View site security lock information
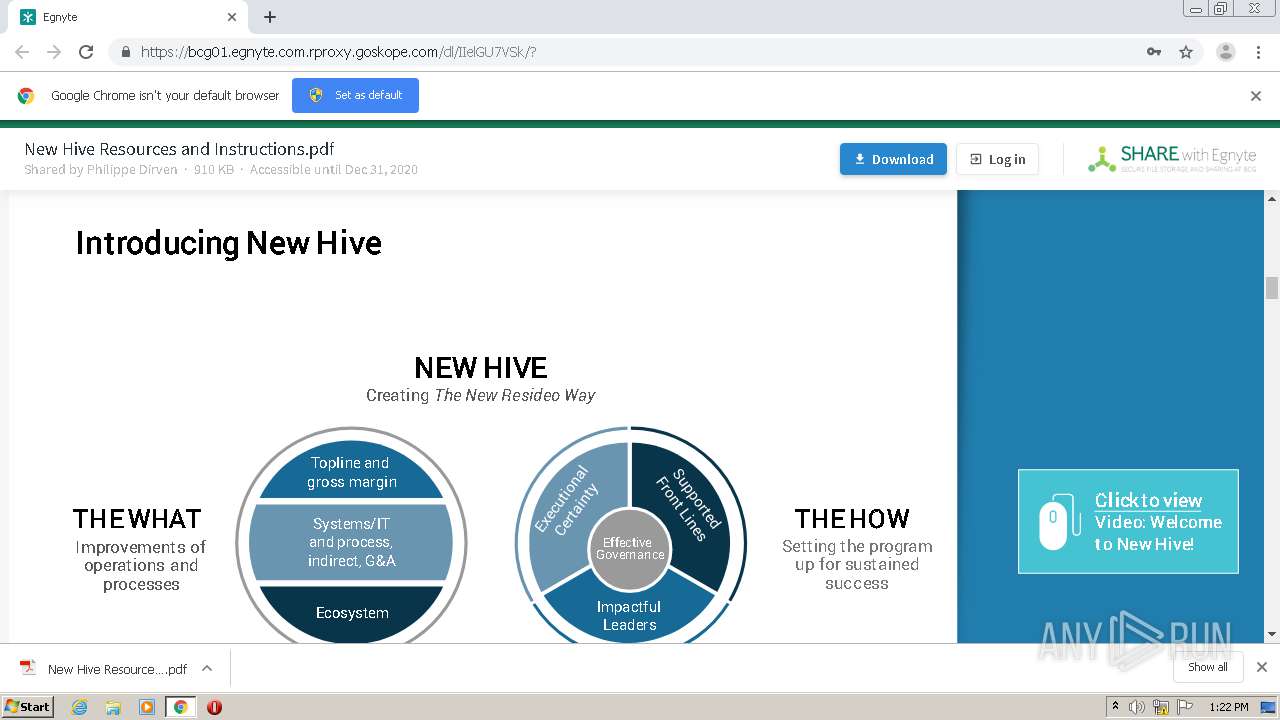This screenshot has height=720, width=1280. coord(125,52)
